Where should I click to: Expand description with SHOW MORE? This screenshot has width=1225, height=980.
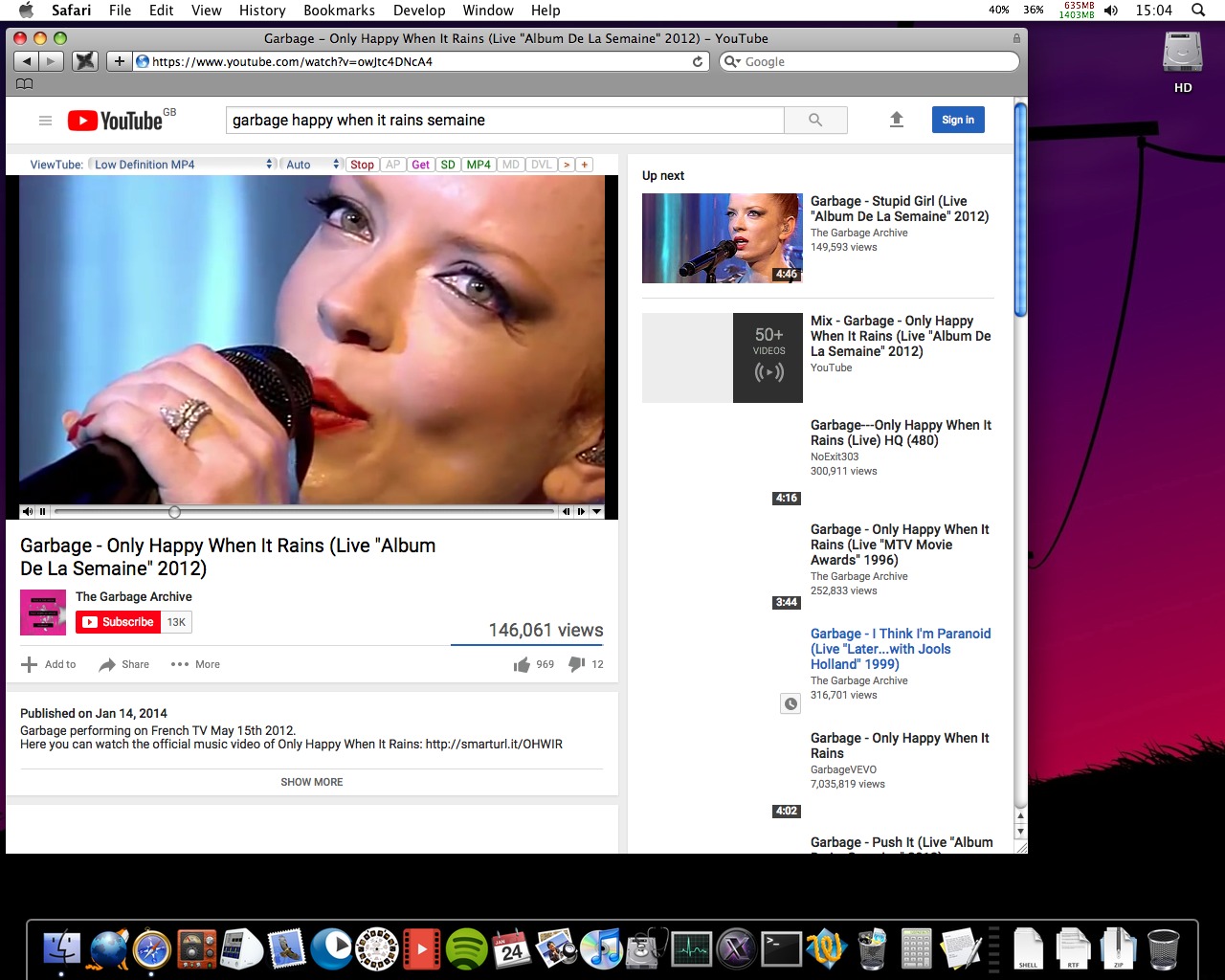point(312,782)
